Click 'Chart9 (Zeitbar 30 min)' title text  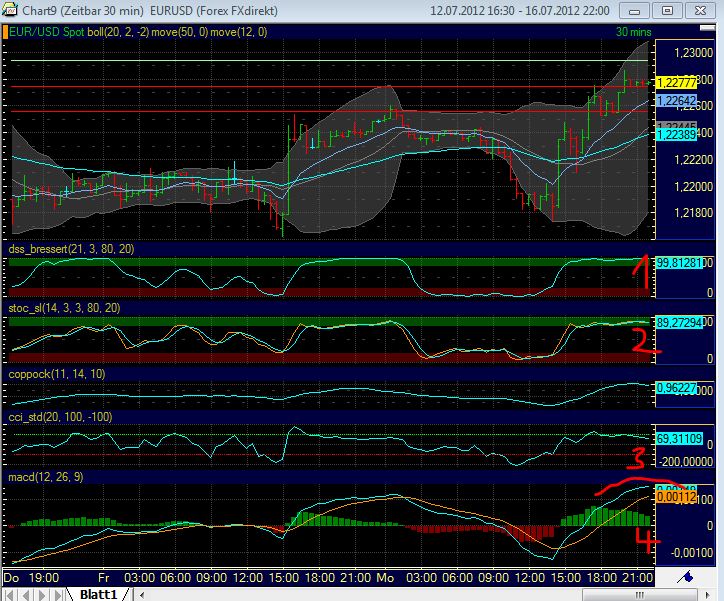[x=83, y=10]
